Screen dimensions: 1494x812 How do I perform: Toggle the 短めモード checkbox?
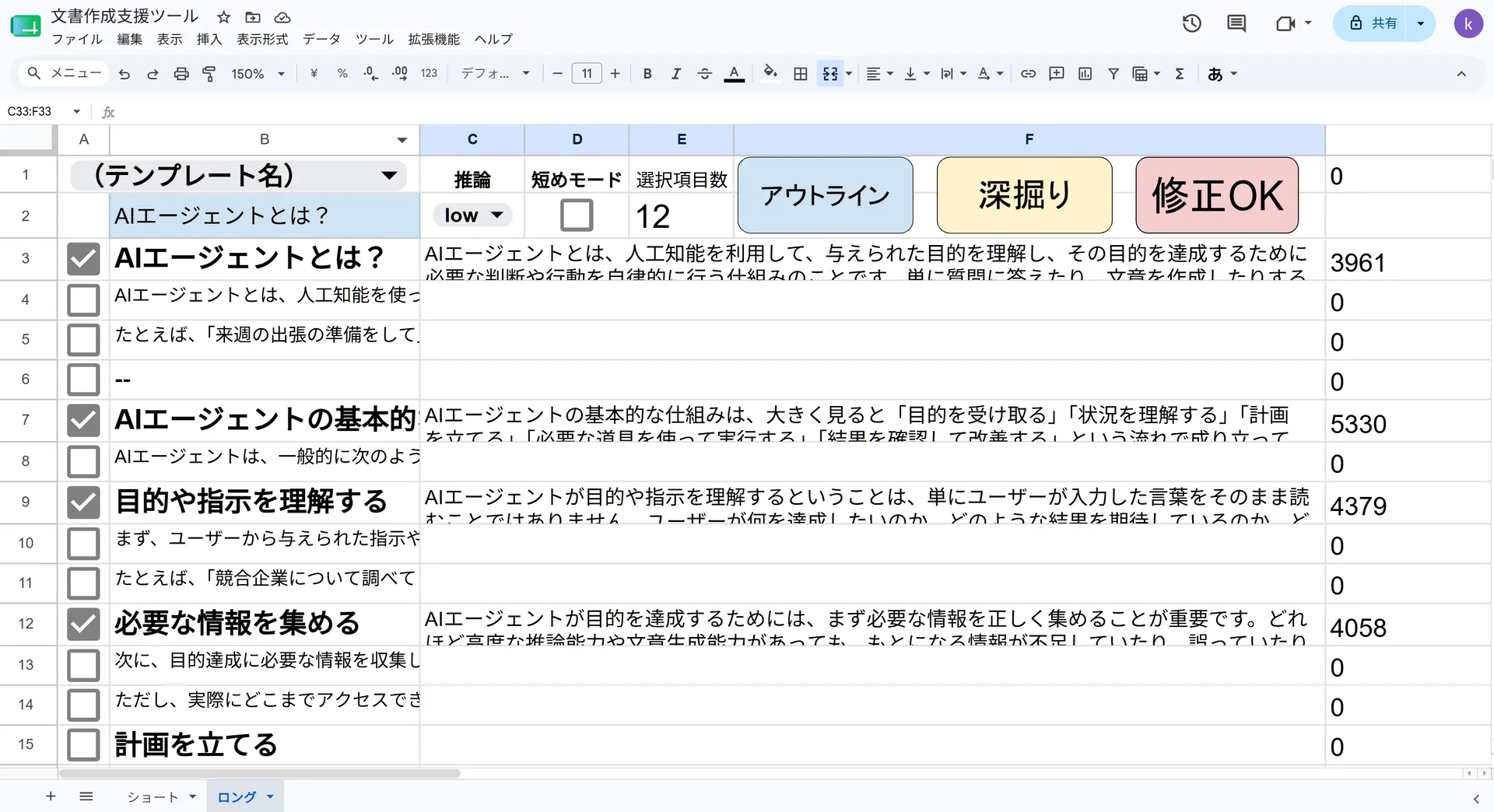click(x=577, y=215)
